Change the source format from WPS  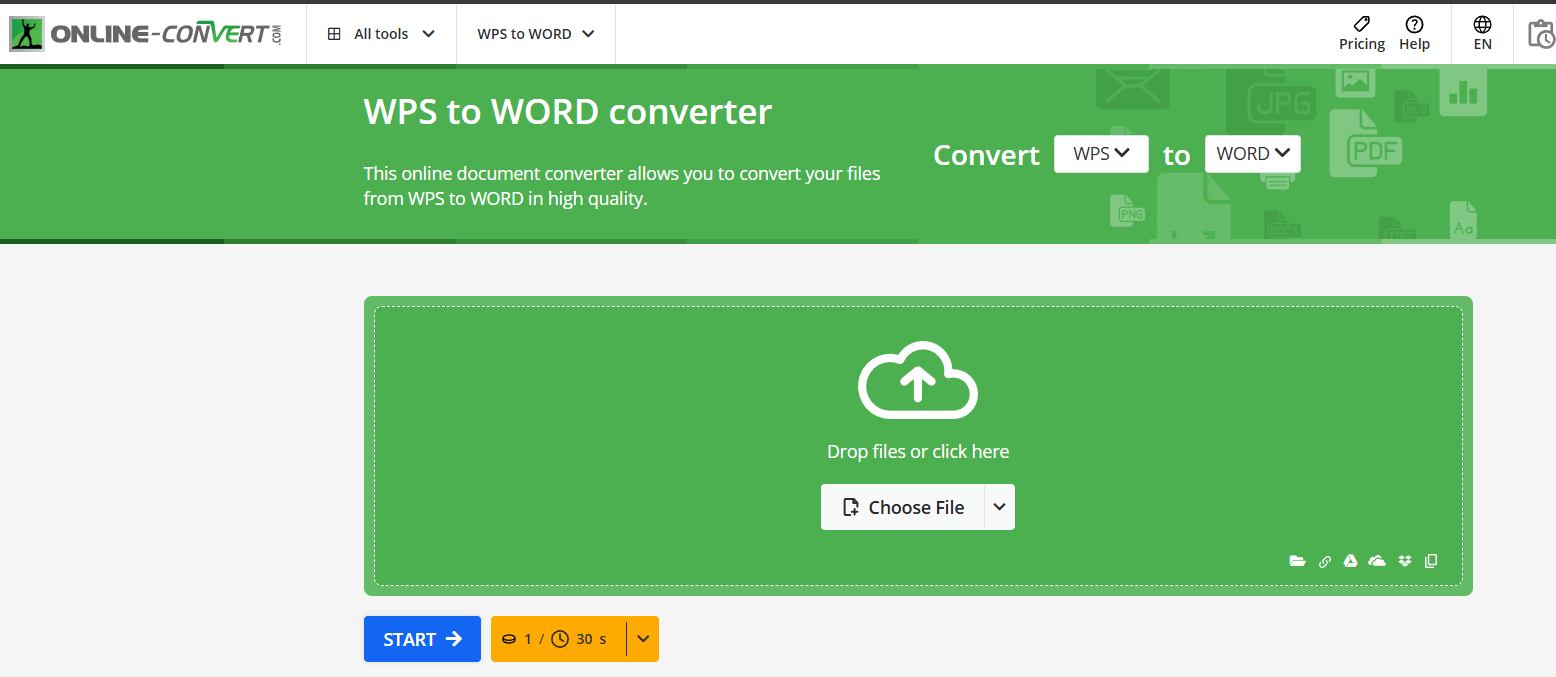[1100, 153]
